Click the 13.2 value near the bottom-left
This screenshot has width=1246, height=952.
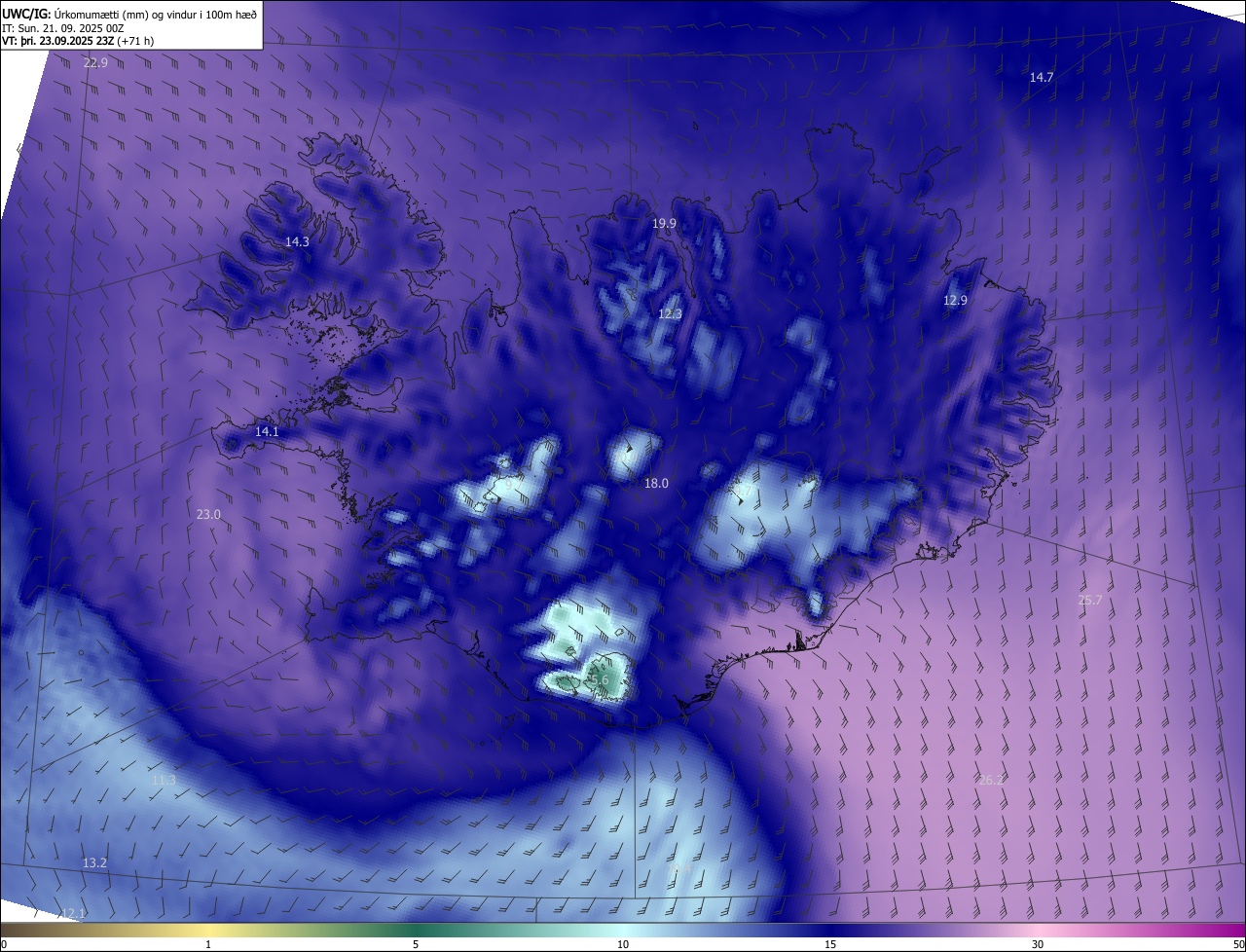pyautogui.click(x=94, y=862)
